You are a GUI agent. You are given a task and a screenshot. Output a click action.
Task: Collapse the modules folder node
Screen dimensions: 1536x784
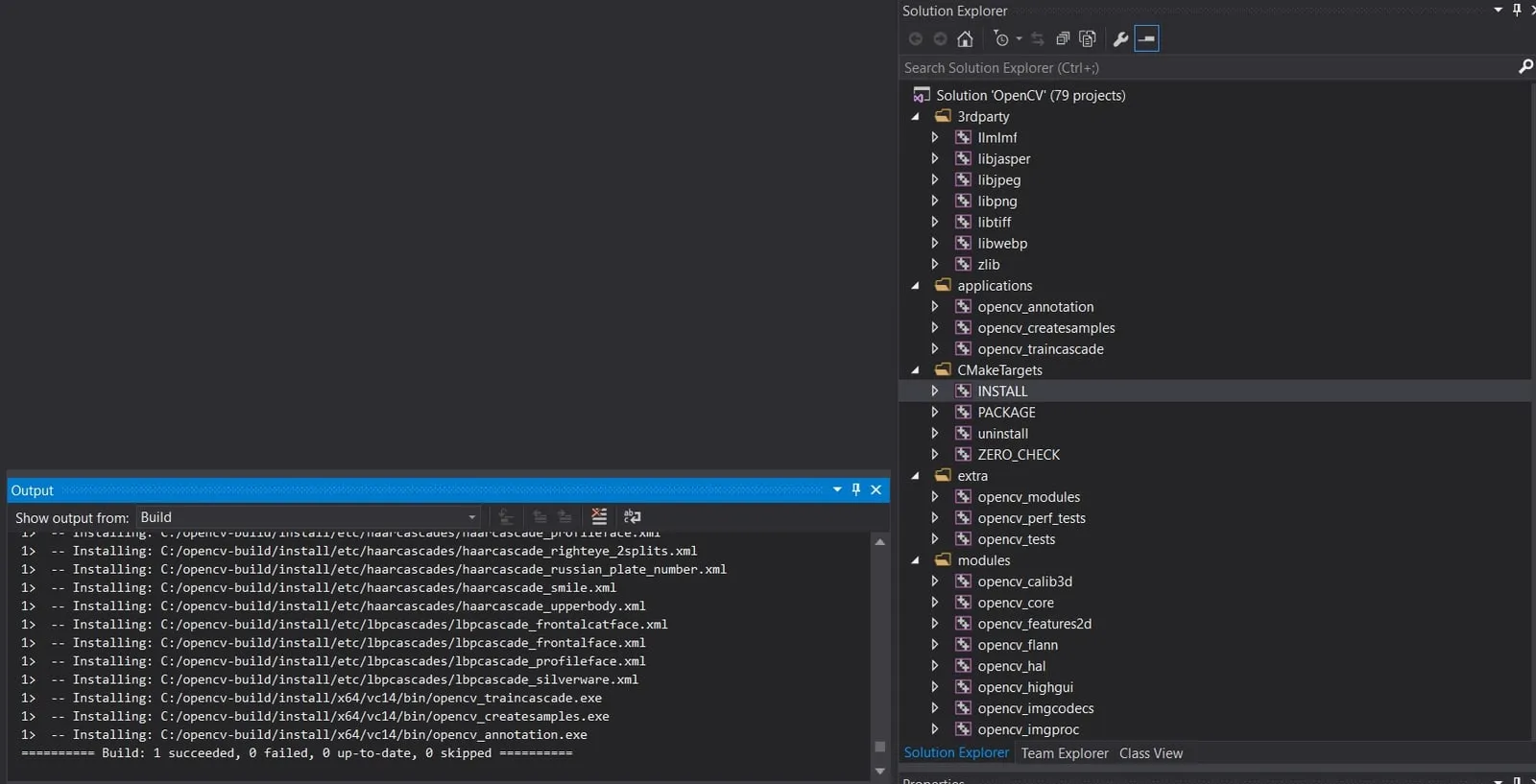[915, 559]
